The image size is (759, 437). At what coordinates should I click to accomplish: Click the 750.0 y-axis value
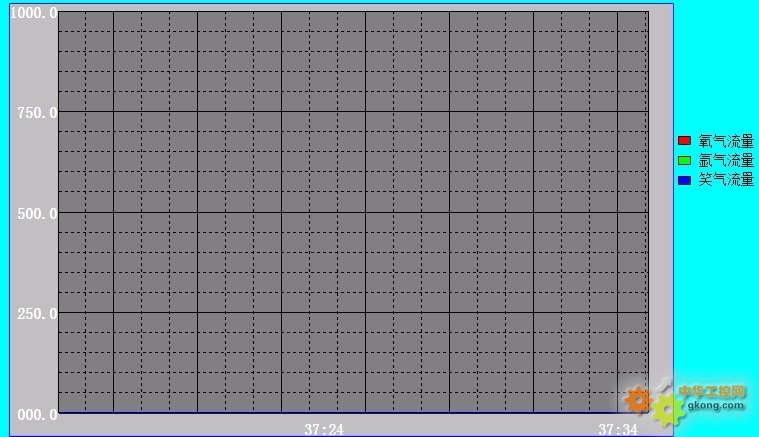pos(37,113)
